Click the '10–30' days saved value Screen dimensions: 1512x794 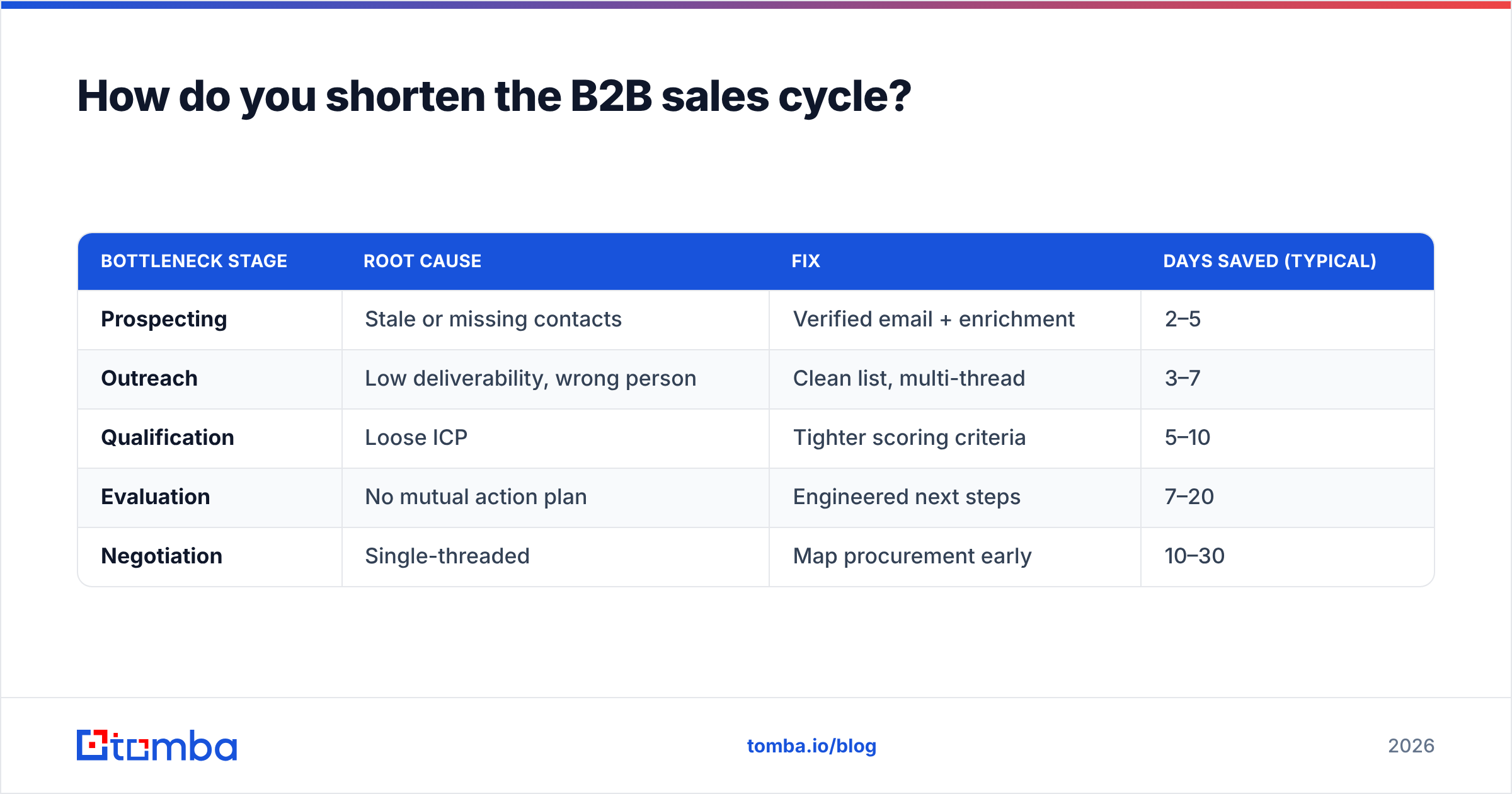click(1194, 556)
